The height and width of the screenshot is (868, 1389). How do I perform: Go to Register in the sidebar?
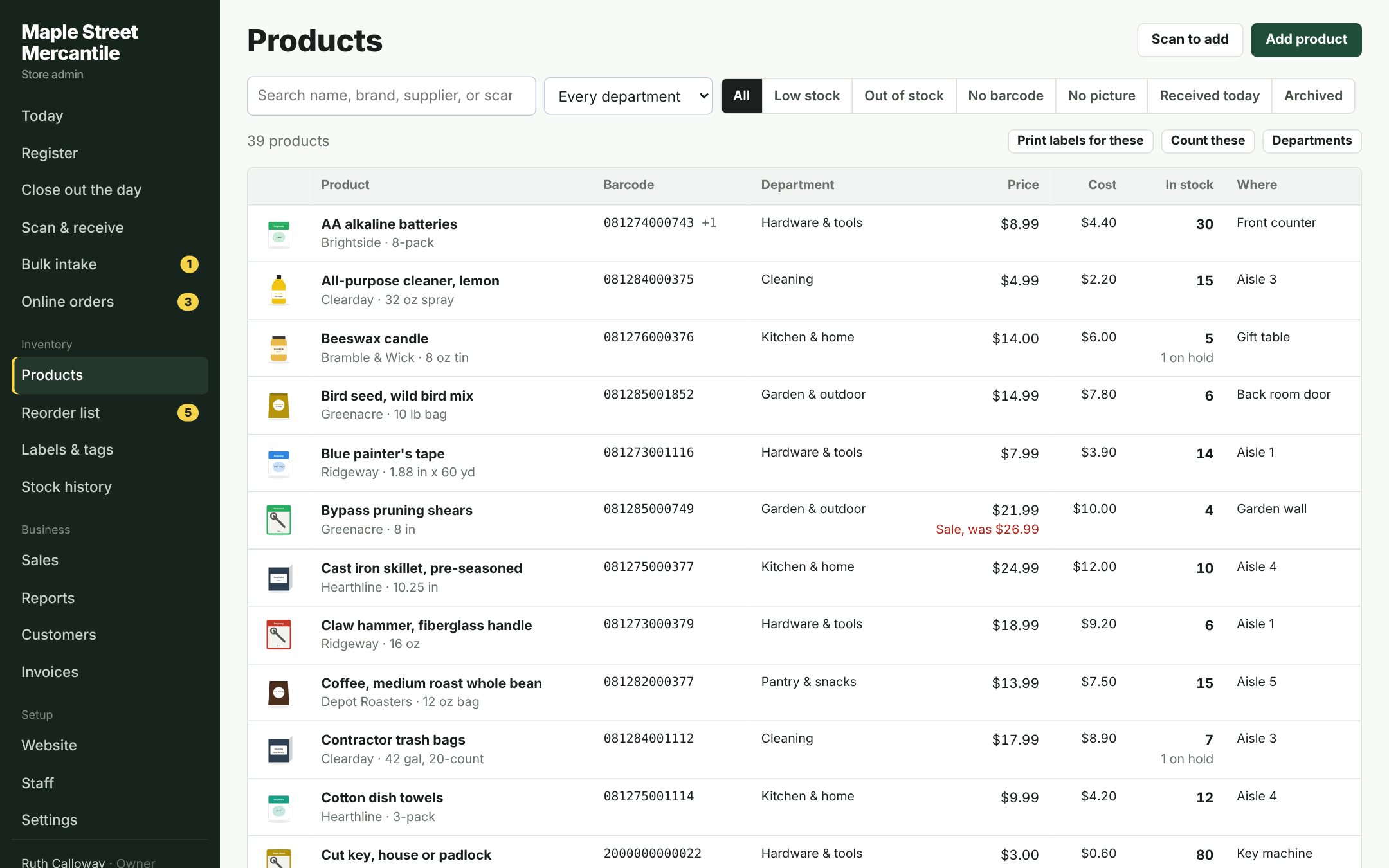coord(109,153)
